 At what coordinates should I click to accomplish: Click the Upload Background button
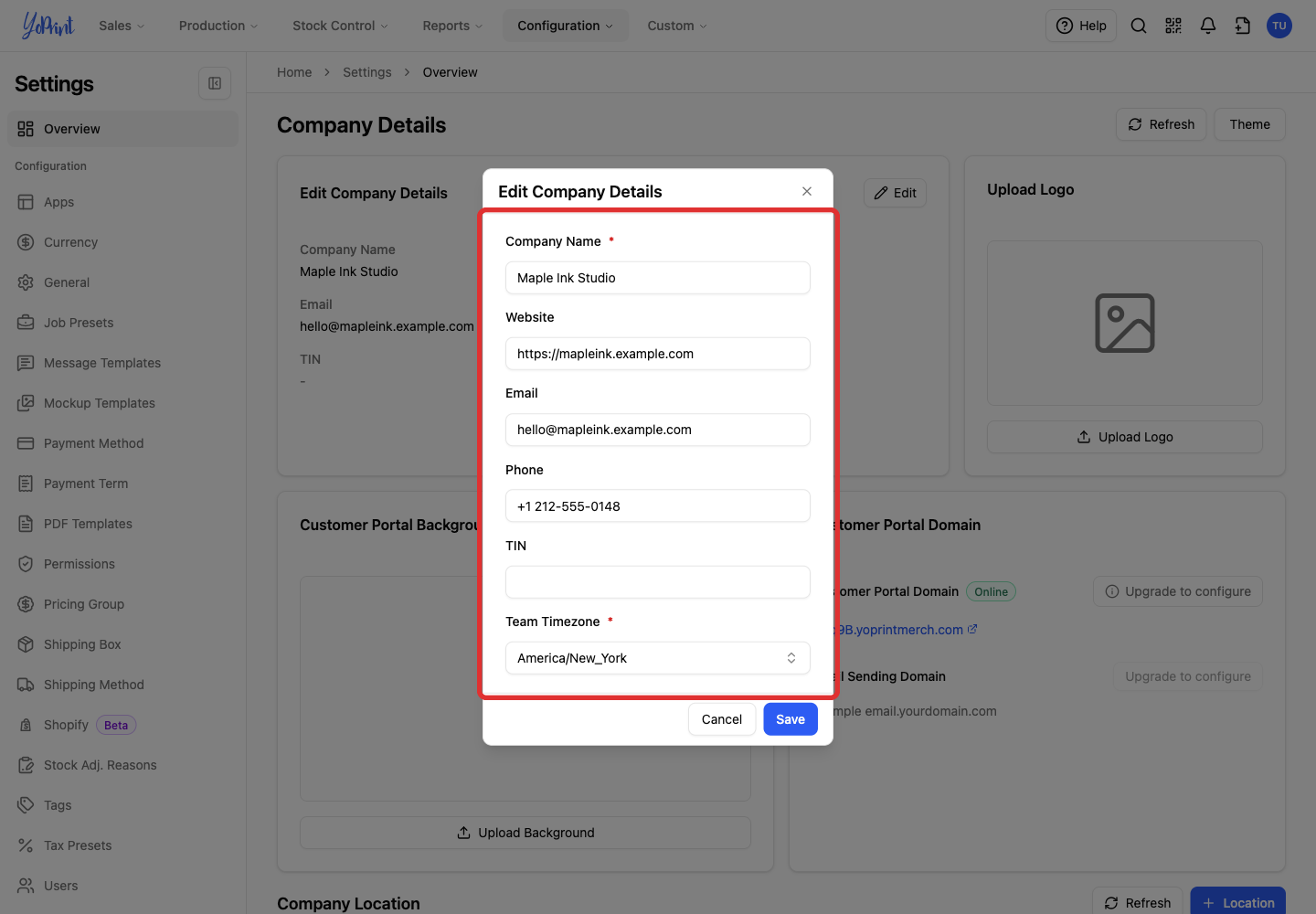pos(525,833)
